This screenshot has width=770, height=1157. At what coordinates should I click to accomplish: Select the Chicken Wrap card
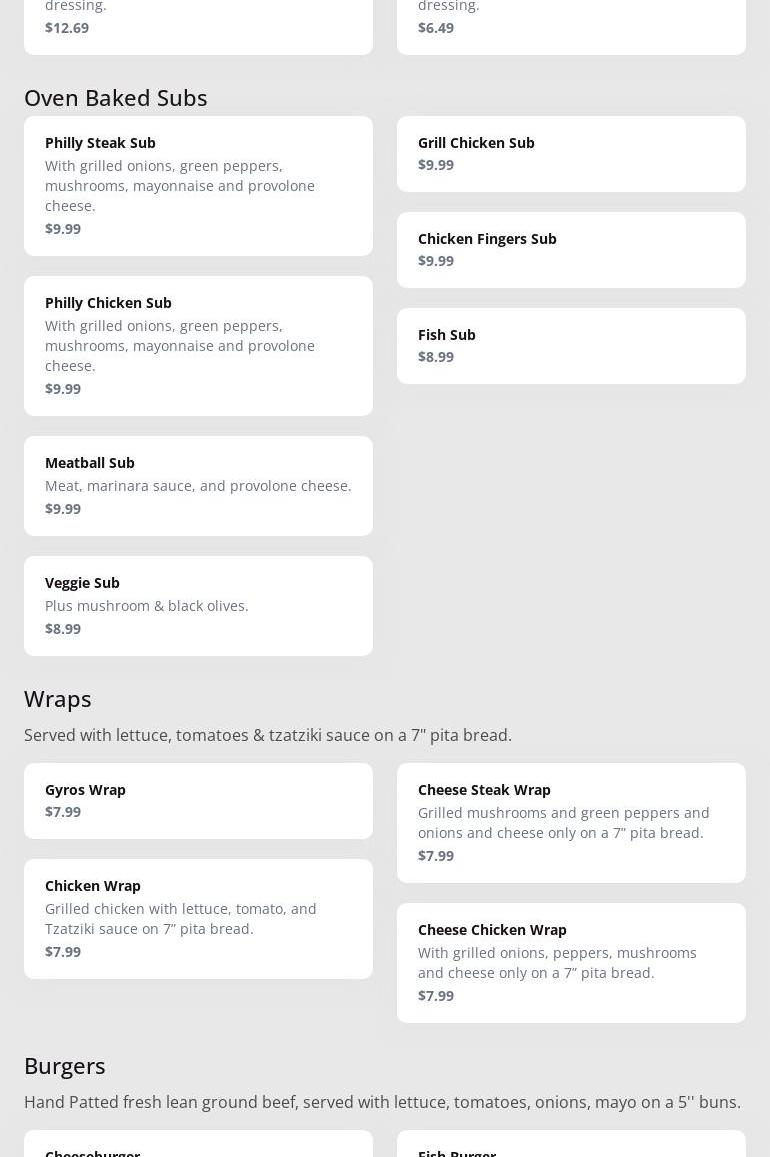click(x=198, y=918)
